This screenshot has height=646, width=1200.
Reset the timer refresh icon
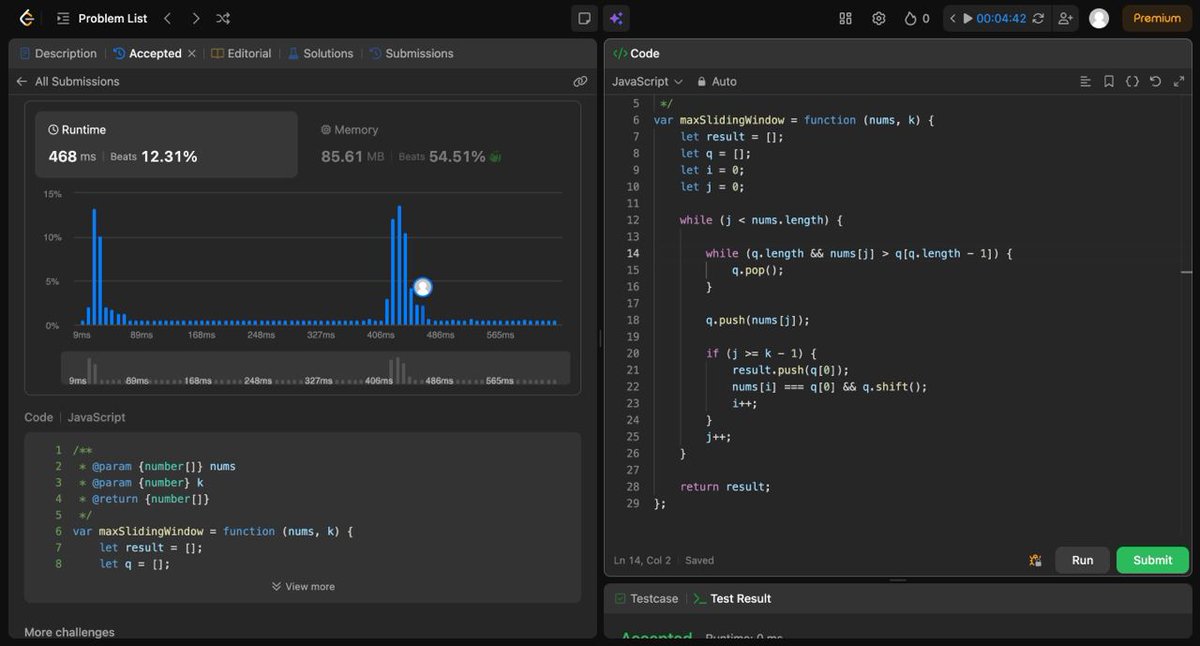coord(1038,18)
